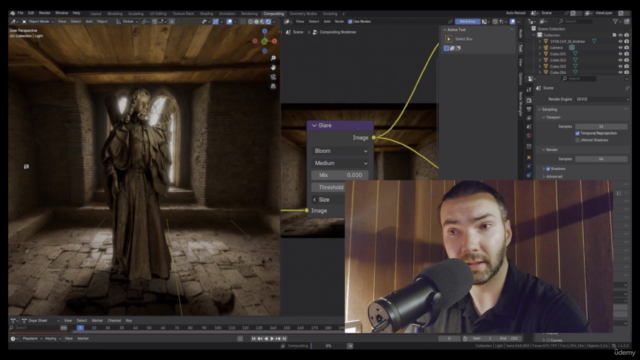The width and height of the screenshot is (640, 360).
Task: Open the Tool properties tab icon
Action: tap(529, 89)
